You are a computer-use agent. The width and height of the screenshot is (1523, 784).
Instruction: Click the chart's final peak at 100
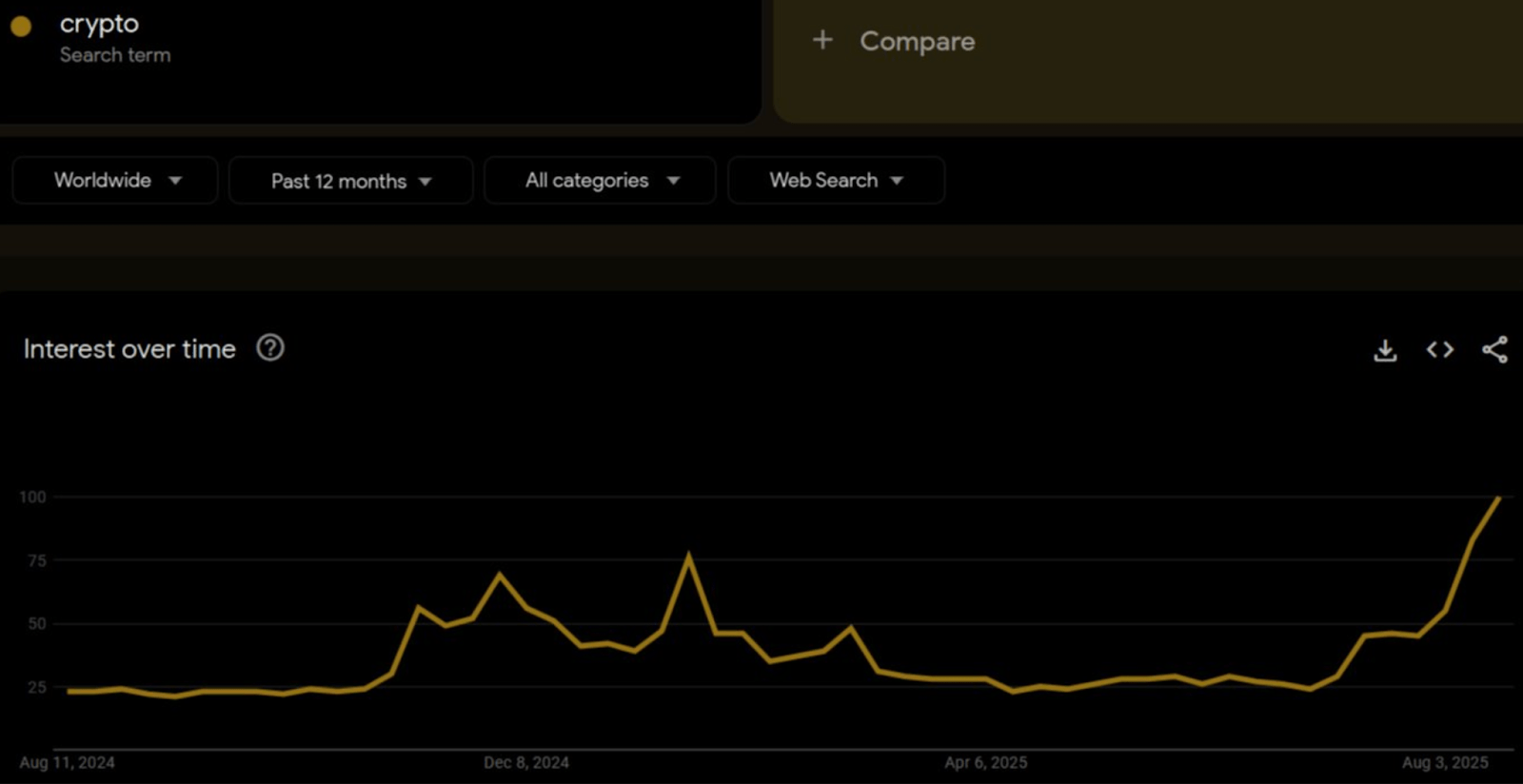click(1498, 498)
